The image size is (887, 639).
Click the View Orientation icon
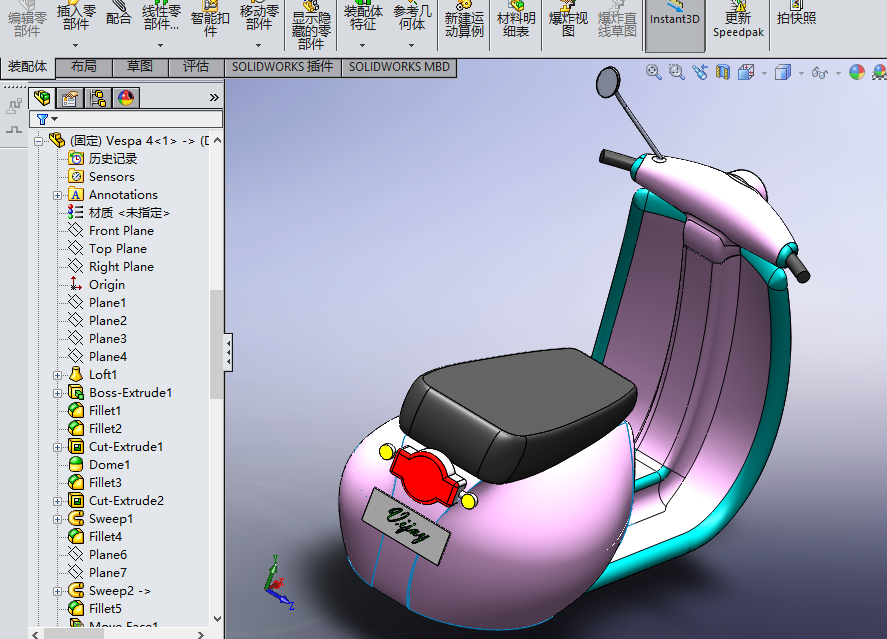point(746,72)
